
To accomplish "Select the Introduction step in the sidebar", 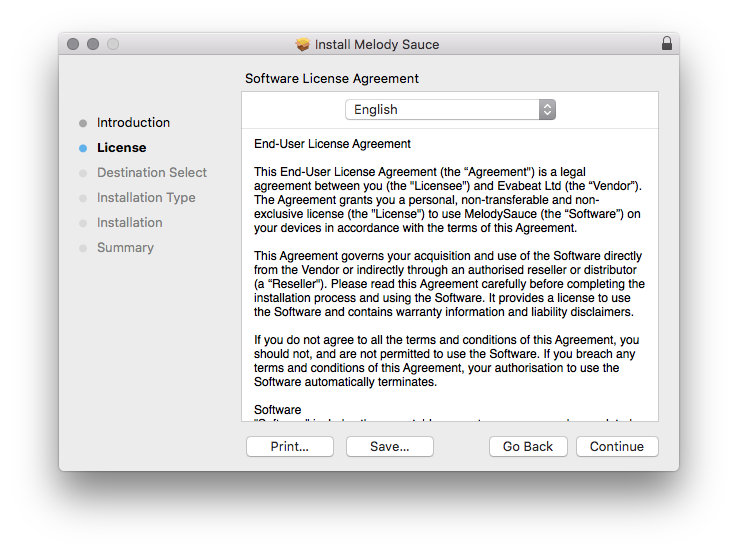I will (x=133, y=123).
